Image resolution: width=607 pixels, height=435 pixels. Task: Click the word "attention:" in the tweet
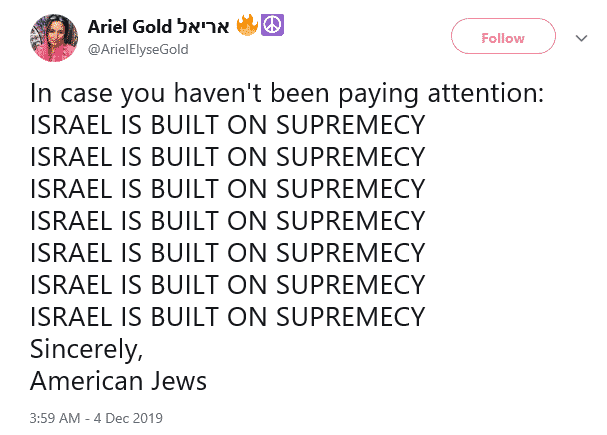(485, 94)
